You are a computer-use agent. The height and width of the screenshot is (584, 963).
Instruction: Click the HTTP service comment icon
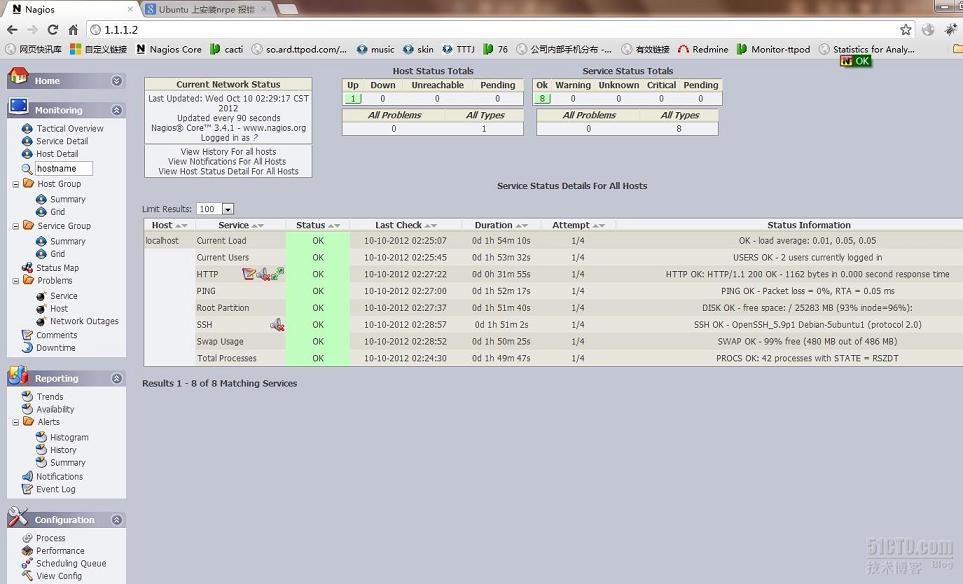[248, 273]
